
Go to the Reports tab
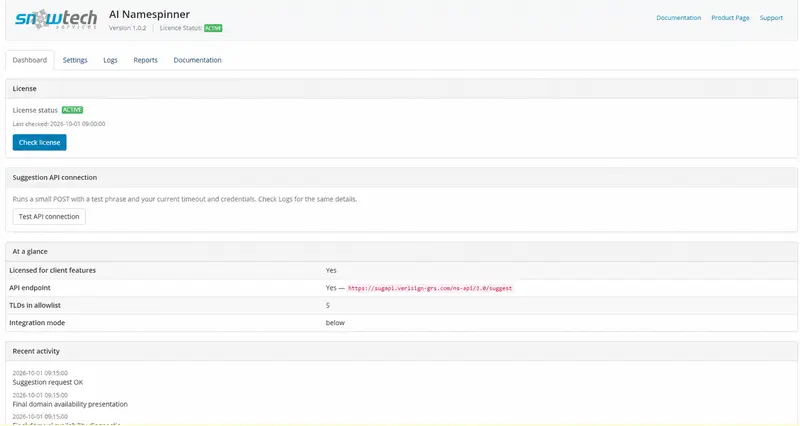145,60
